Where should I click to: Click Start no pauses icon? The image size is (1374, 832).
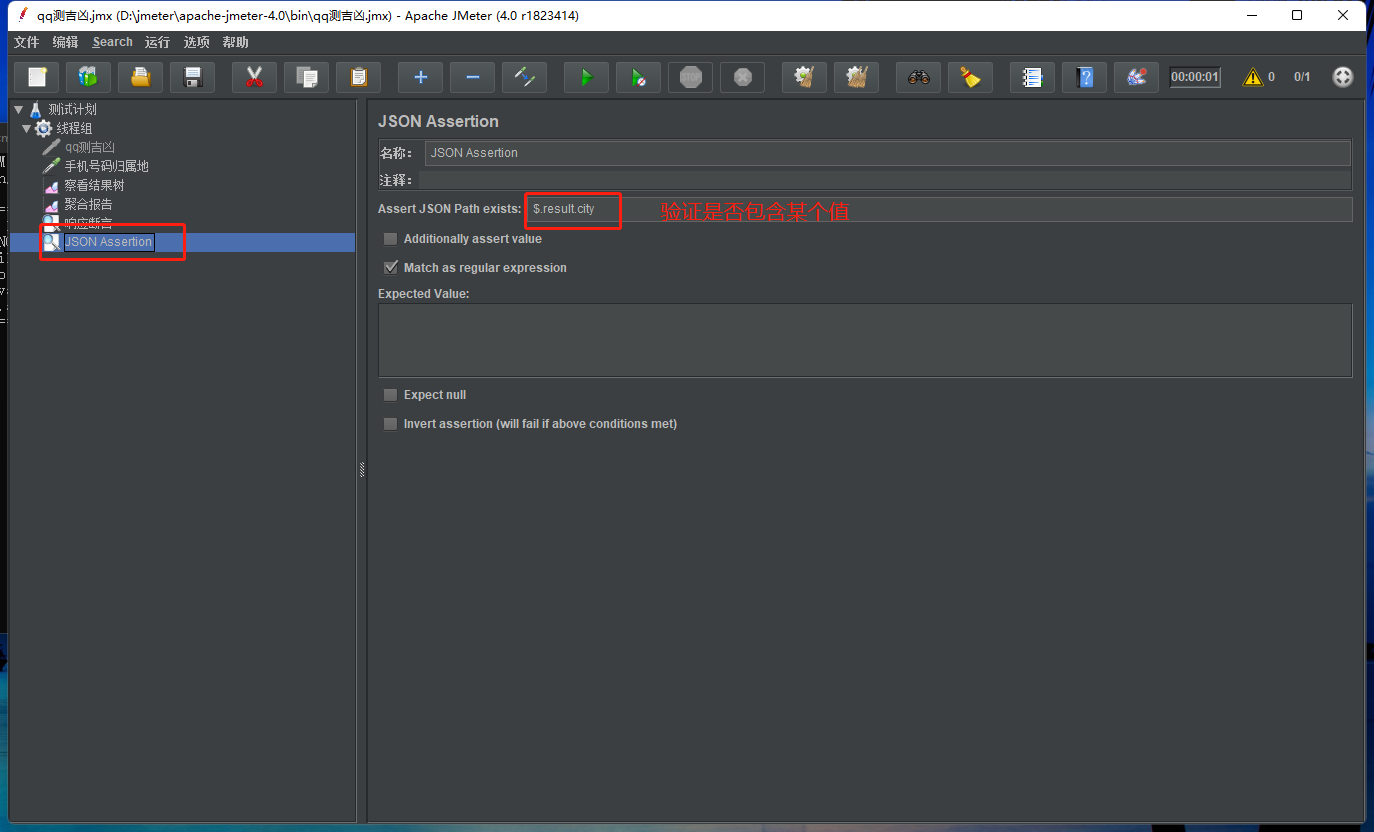point(638,77)
